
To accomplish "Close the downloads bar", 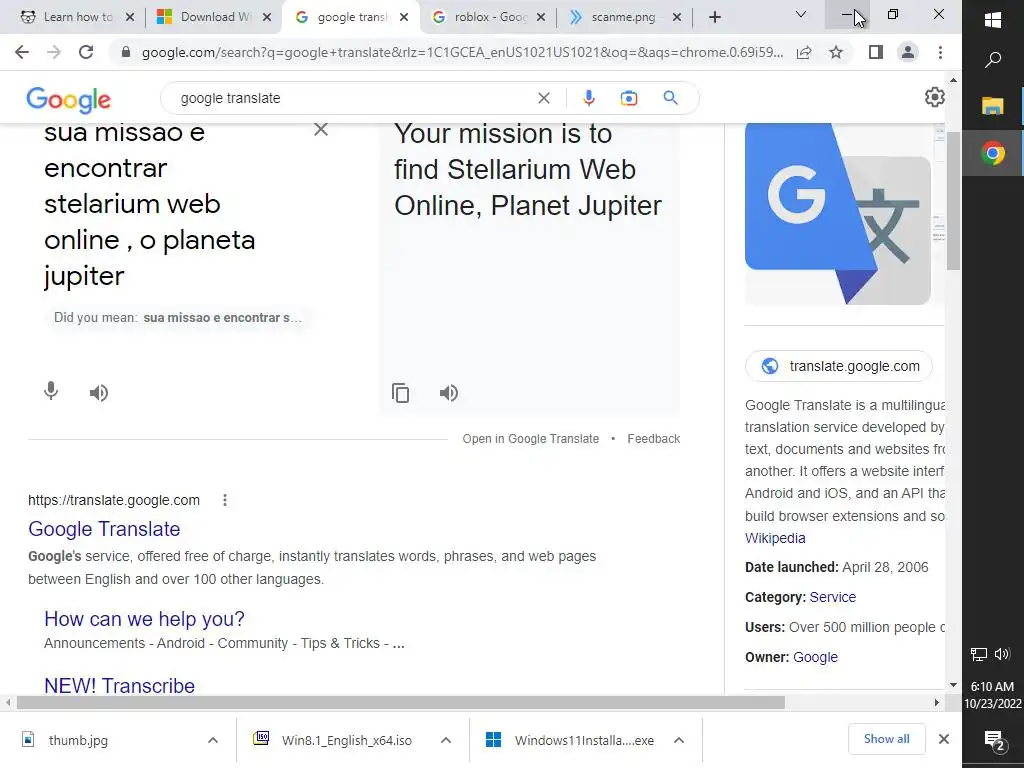I will [x=944, y=739].
